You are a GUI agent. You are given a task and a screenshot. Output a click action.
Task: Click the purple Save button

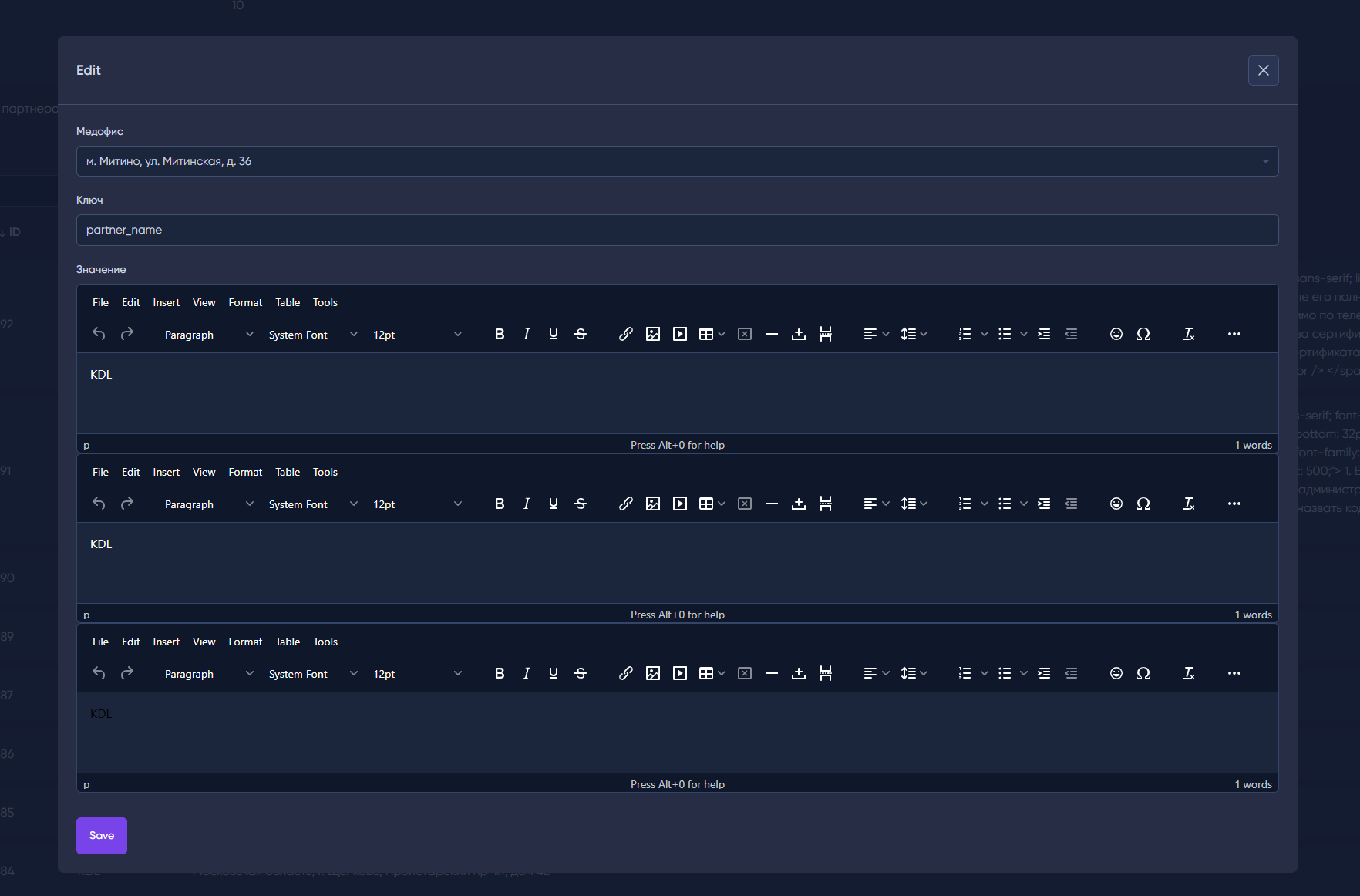[x=102, y=836]
